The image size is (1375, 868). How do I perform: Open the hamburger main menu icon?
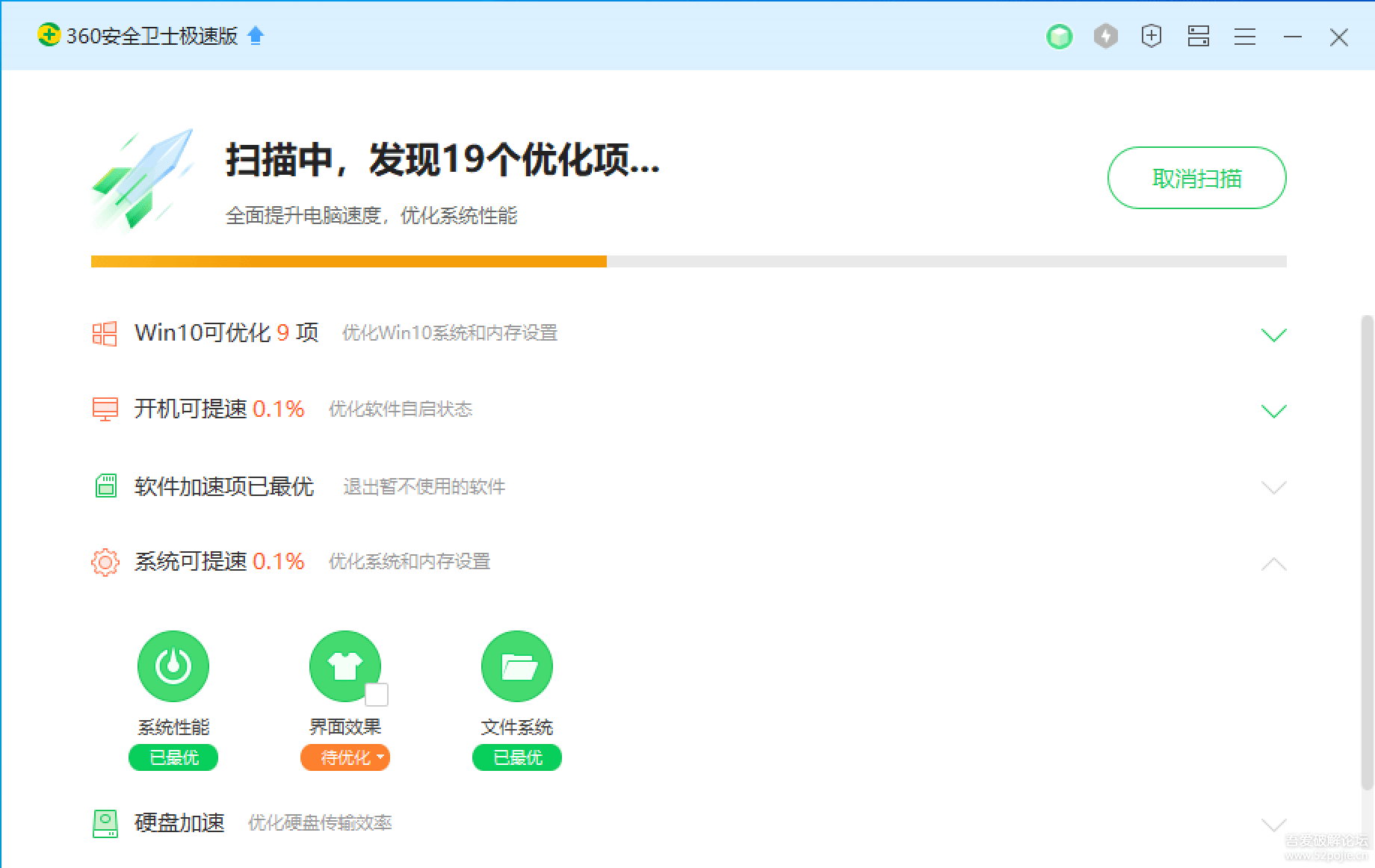(1244, 36)
